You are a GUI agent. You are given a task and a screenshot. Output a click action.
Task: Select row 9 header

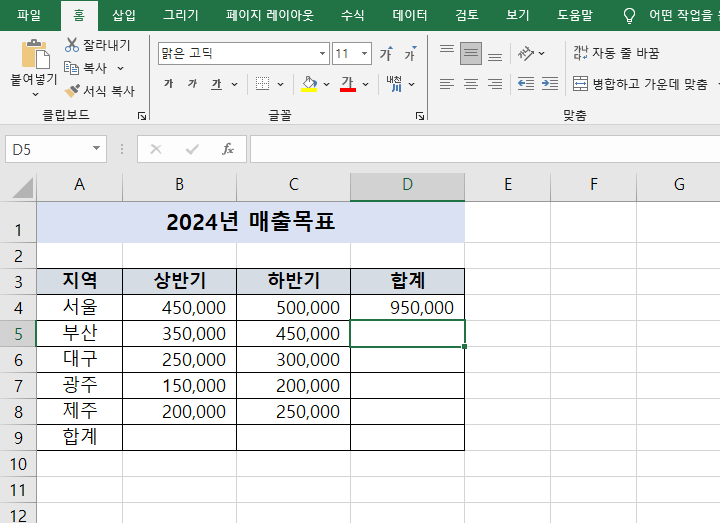(18, 438)
